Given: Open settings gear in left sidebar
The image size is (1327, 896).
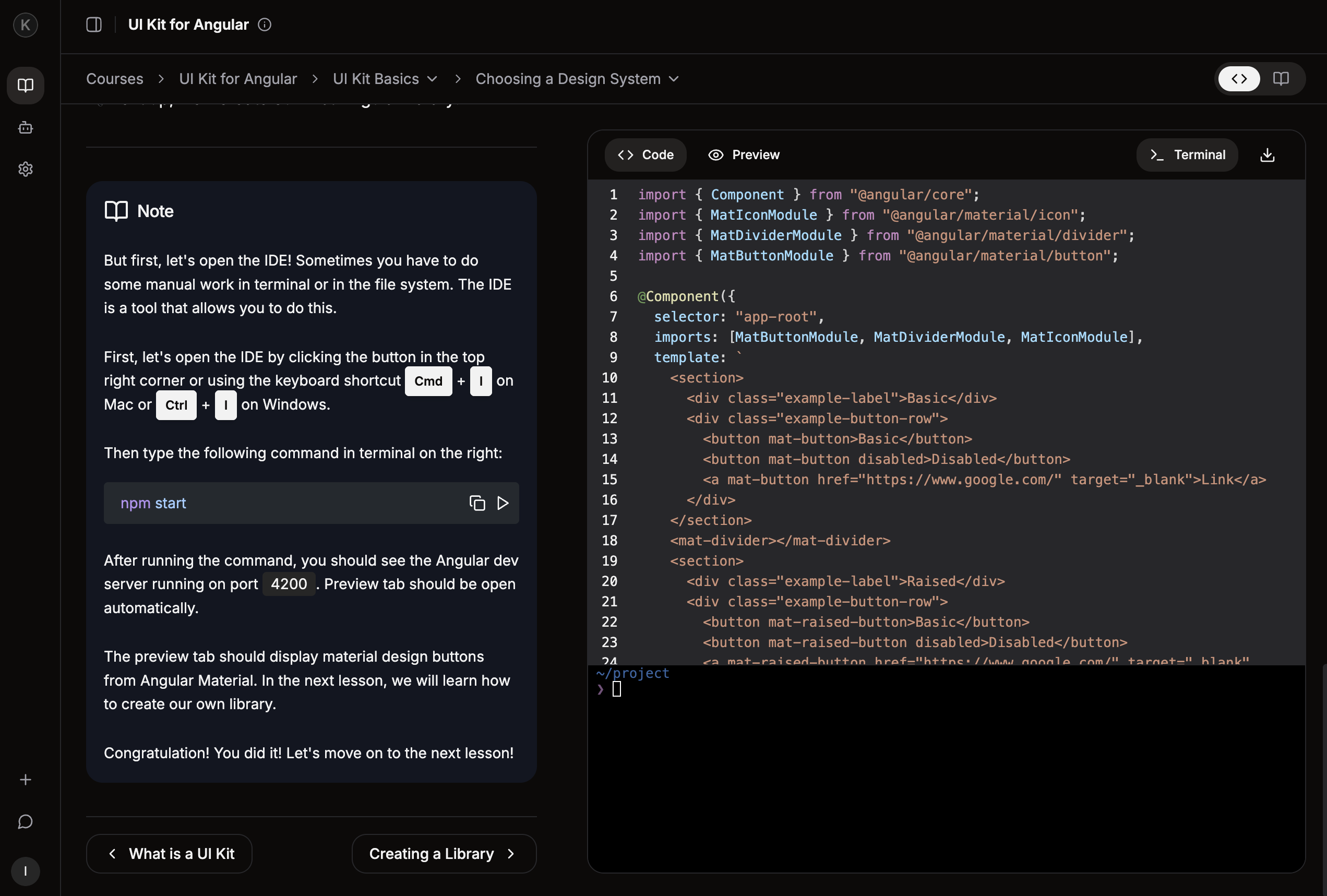Looking at the screenshot, I should coord(26,169).
